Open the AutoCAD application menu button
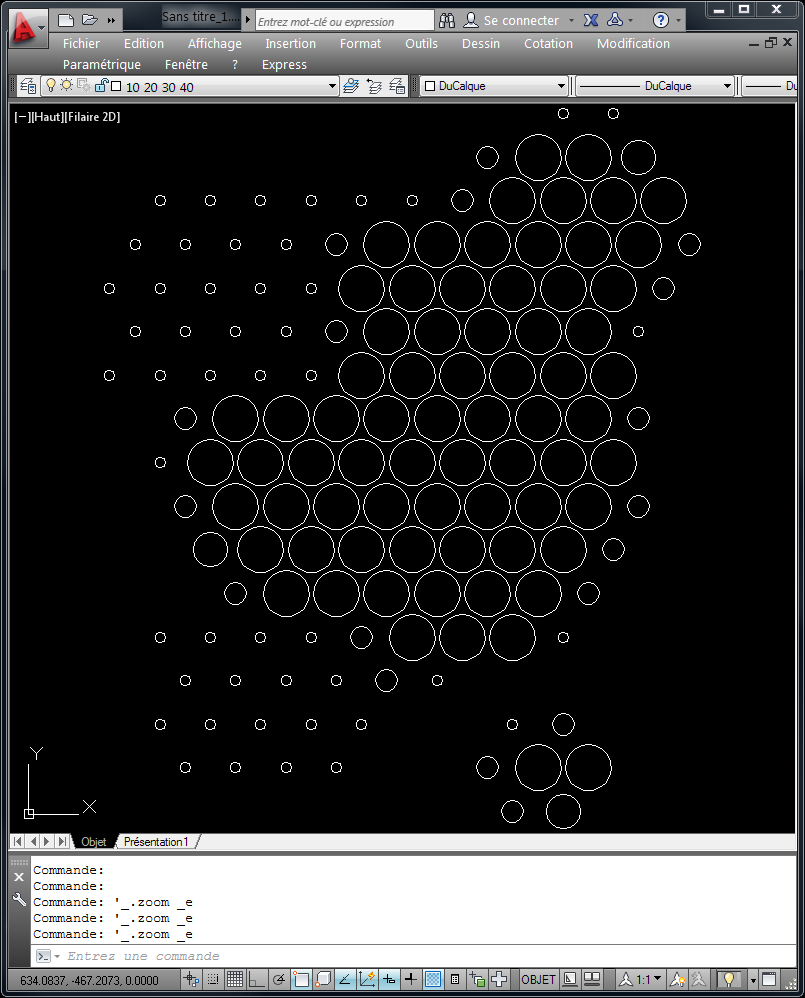Viewport: 805px width, 998px height. point(27,28)
